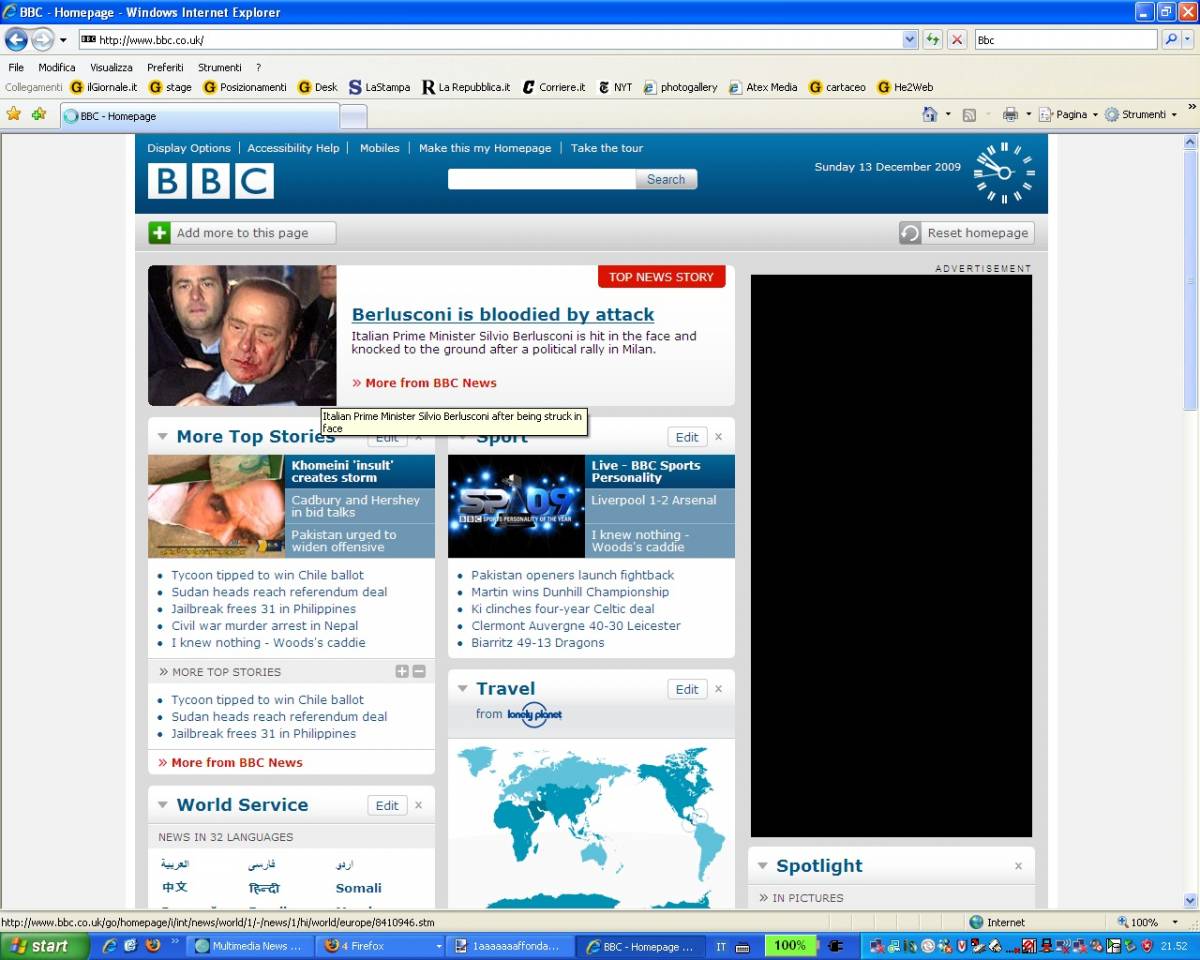The height and width of the screenshot is (960, 1200).
Task: Open the Favorites Center star icon
Action: 14,114
